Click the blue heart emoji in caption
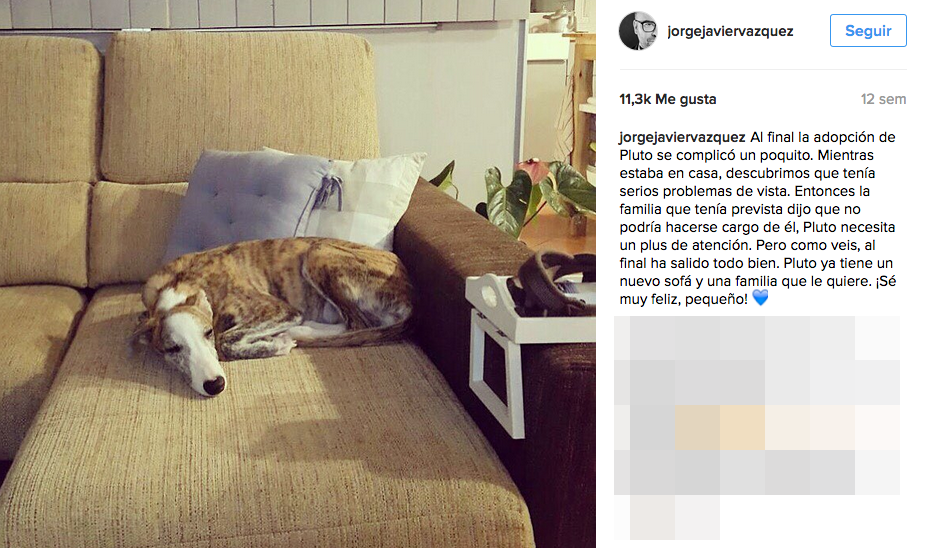Viewport: 930px width, 548px height. coord(760,298)
